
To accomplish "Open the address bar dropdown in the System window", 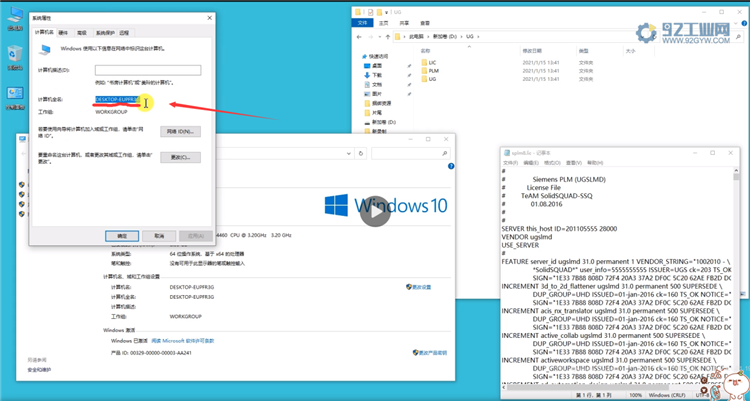I will (349, 154).
